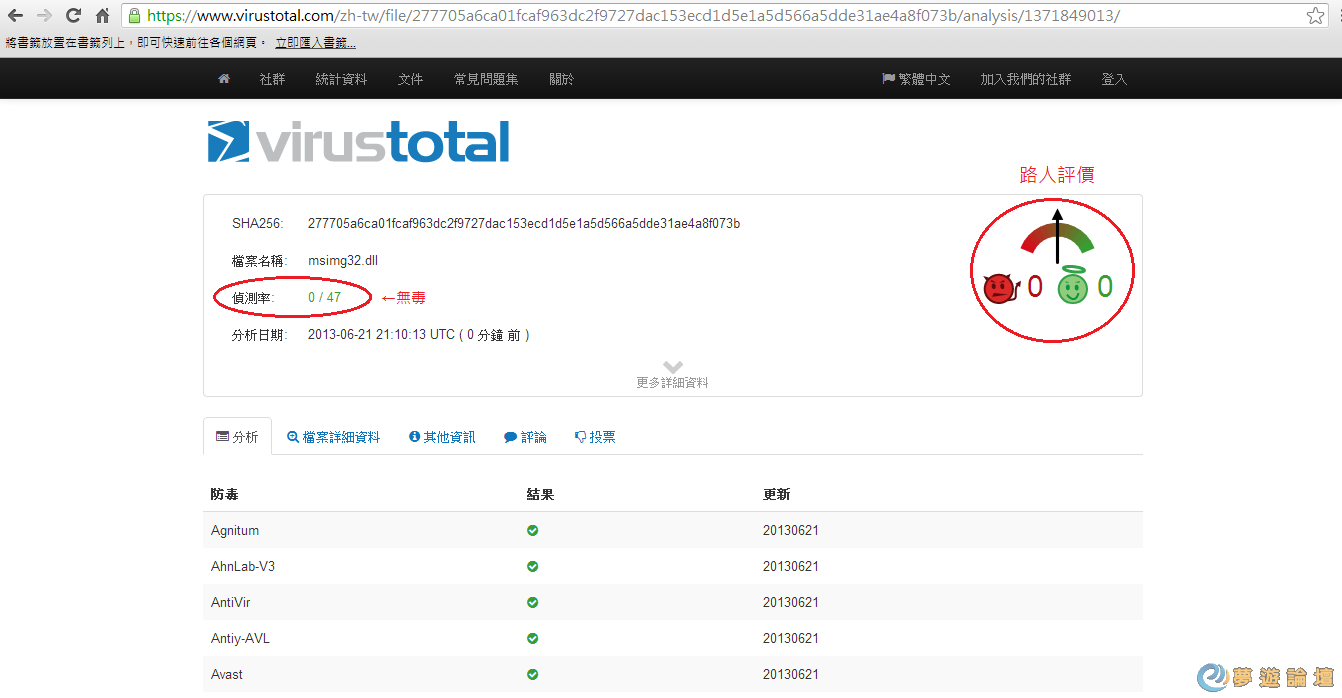Open the browser home page icon
1342x698 pixels.
coord(102,16)
